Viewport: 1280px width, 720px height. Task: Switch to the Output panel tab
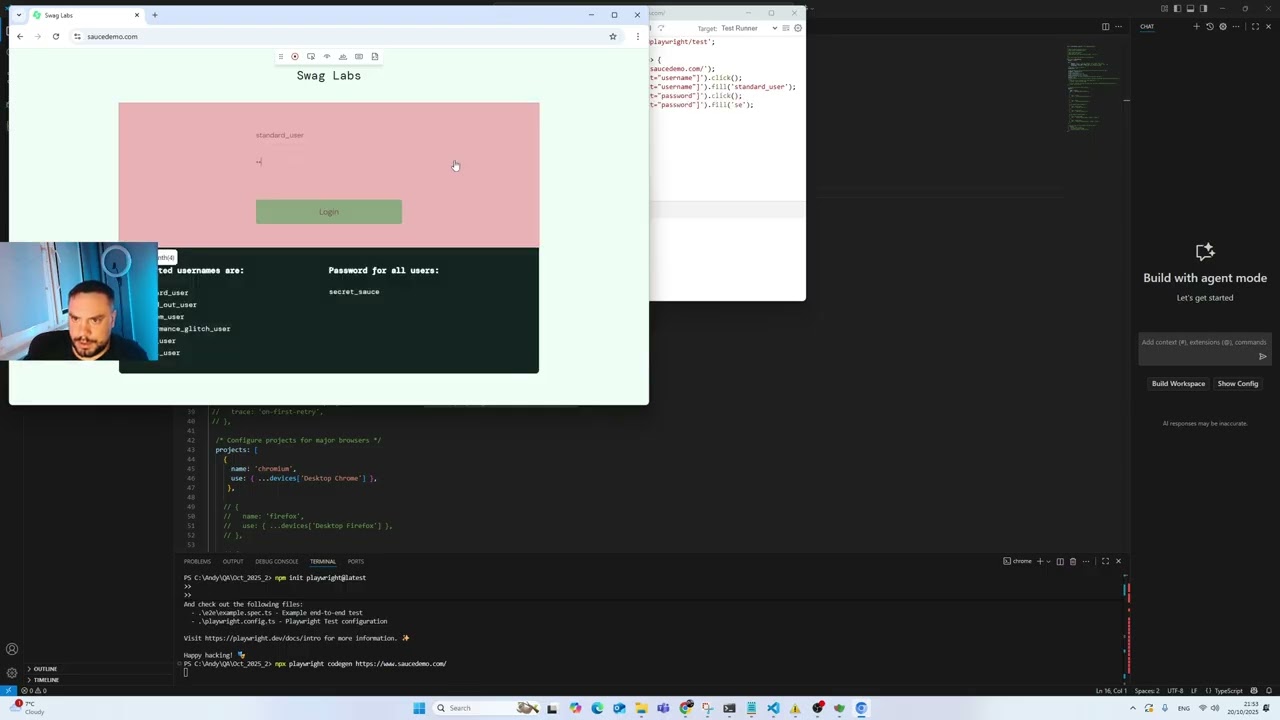[233, 562]
